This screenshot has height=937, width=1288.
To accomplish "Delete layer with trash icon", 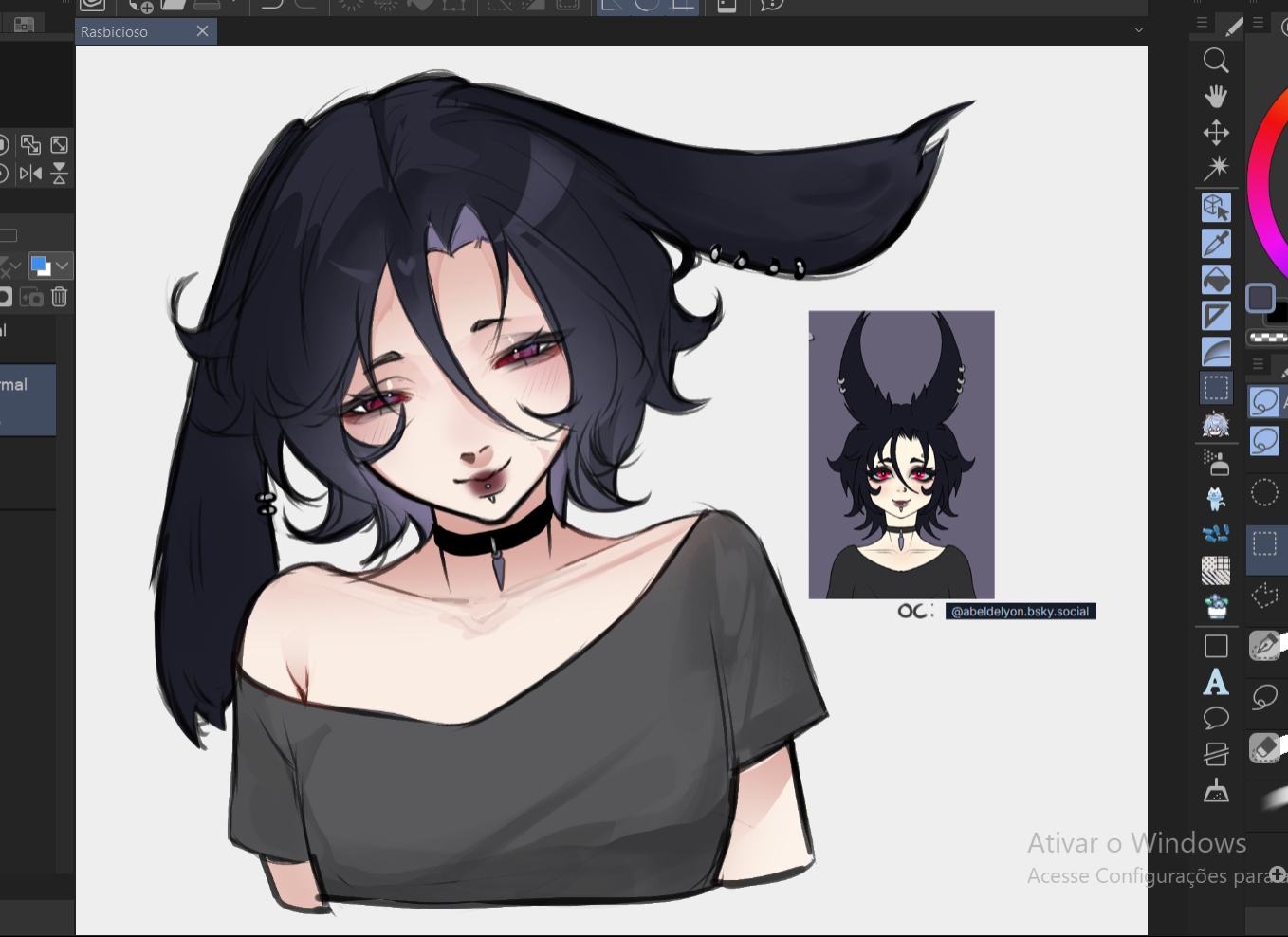I will [x=60, y=298].
